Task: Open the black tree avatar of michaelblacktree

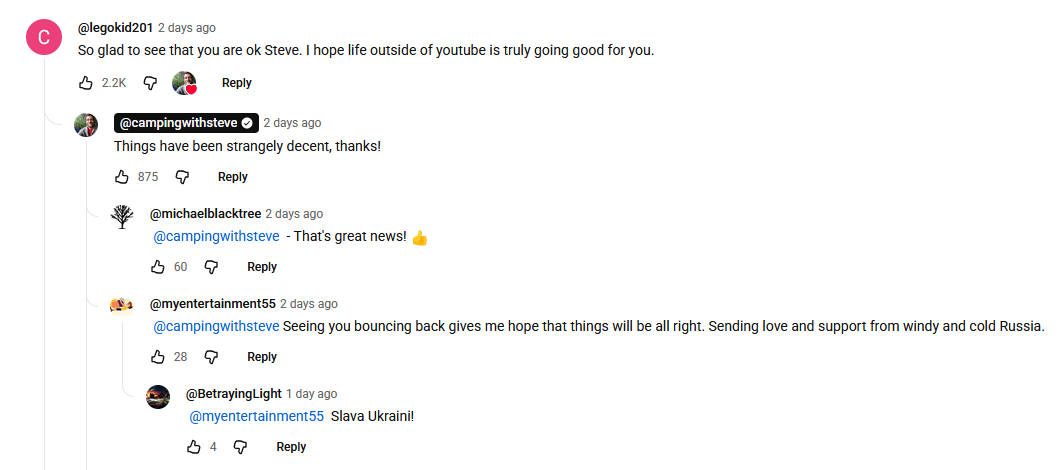Action: (122, 216)
